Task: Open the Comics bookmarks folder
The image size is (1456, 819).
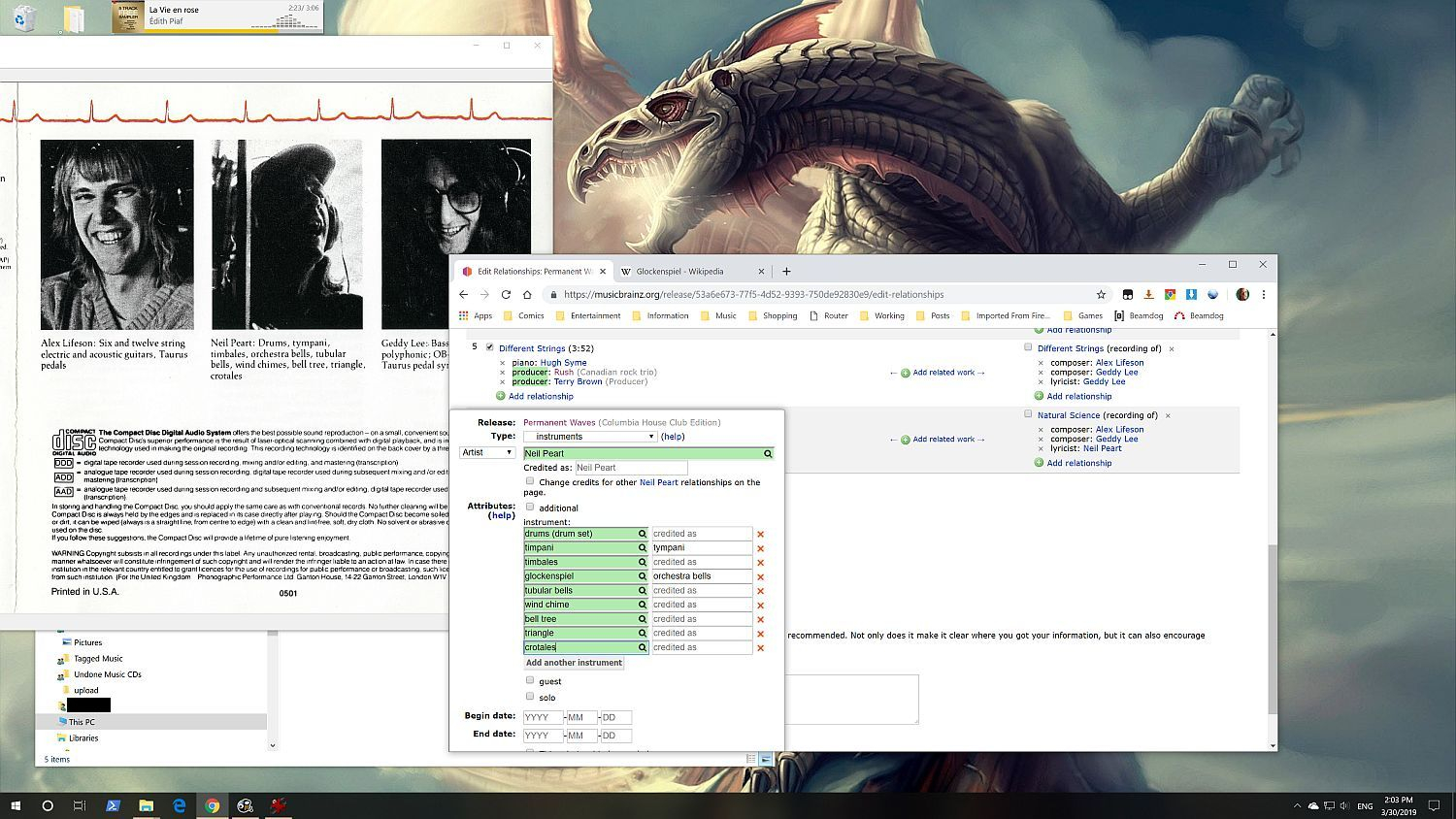Action: click(523, 315)
